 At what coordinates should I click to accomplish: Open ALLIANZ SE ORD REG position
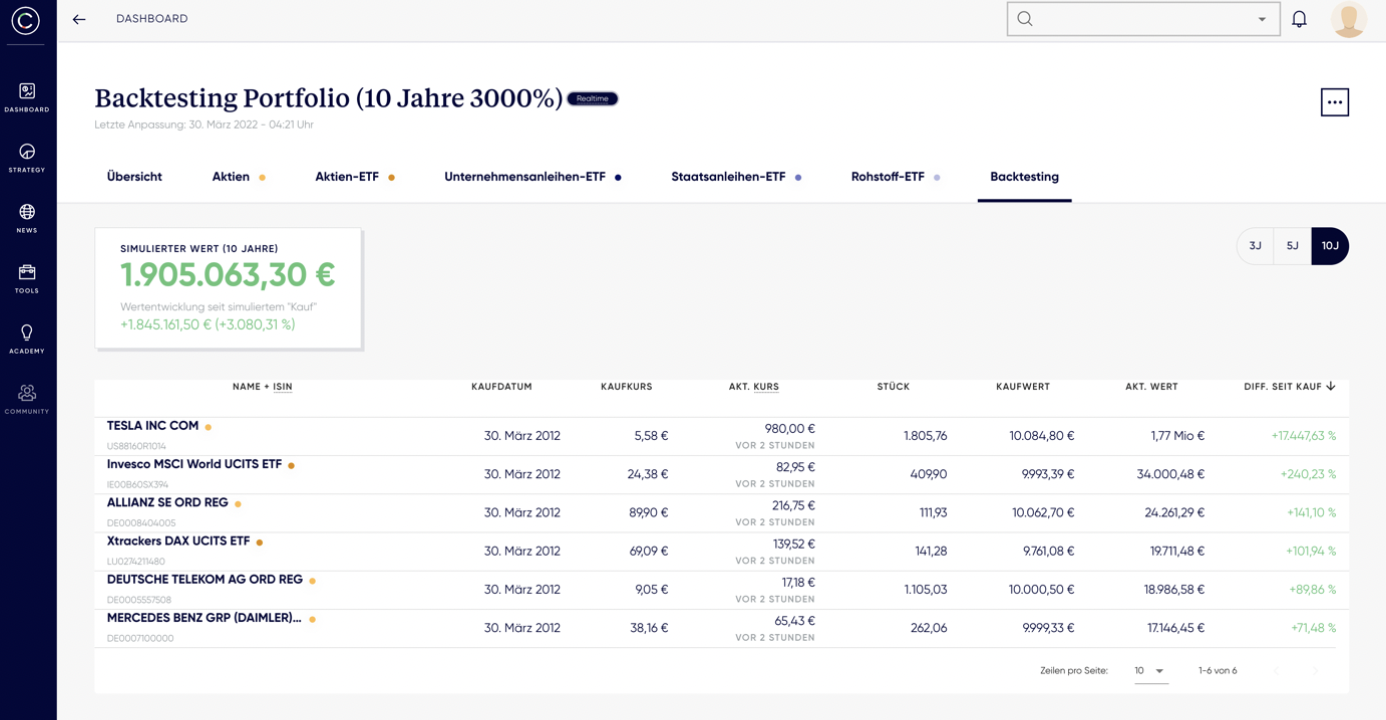(x=721, y=513)
